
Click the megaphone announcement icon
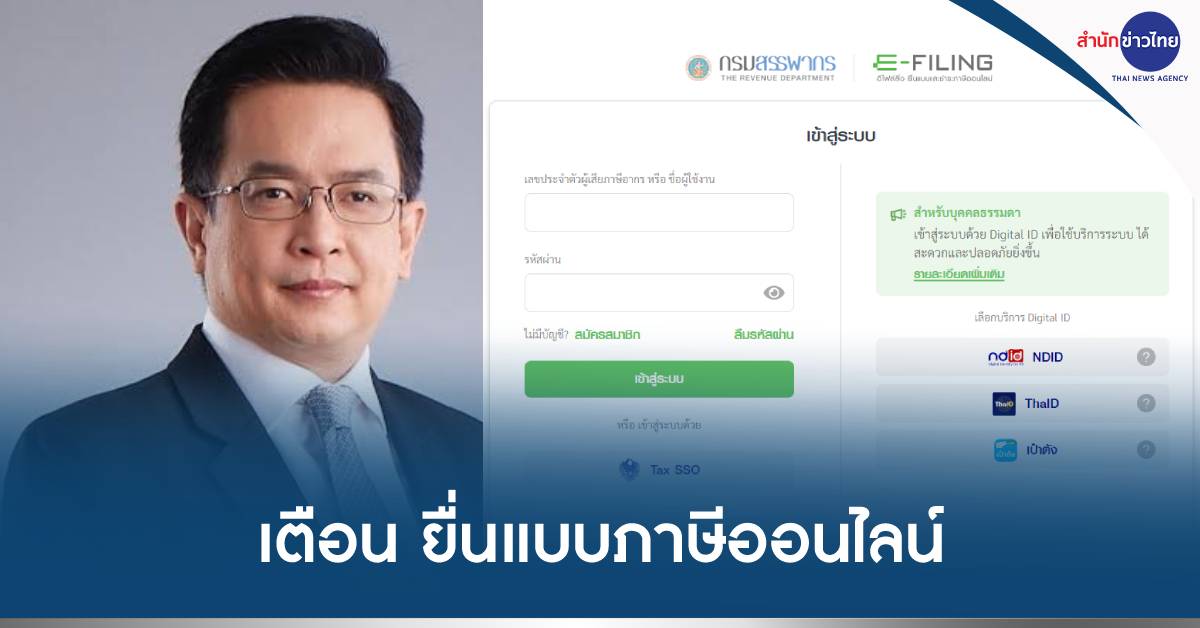click(898, 214)
